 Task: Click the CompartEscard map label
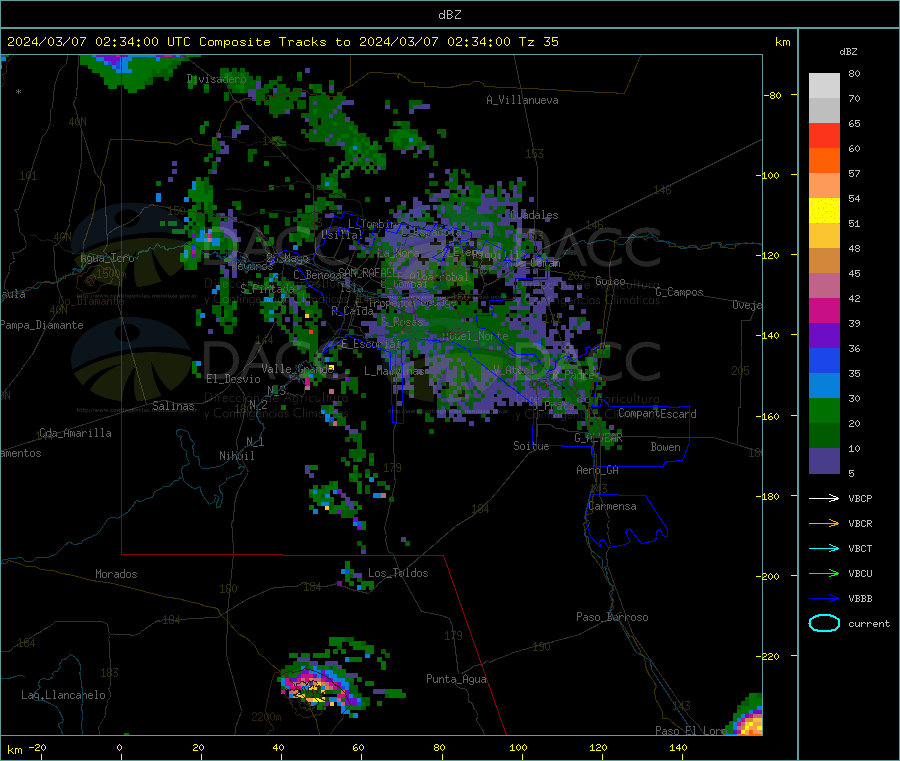pos(657,414)
